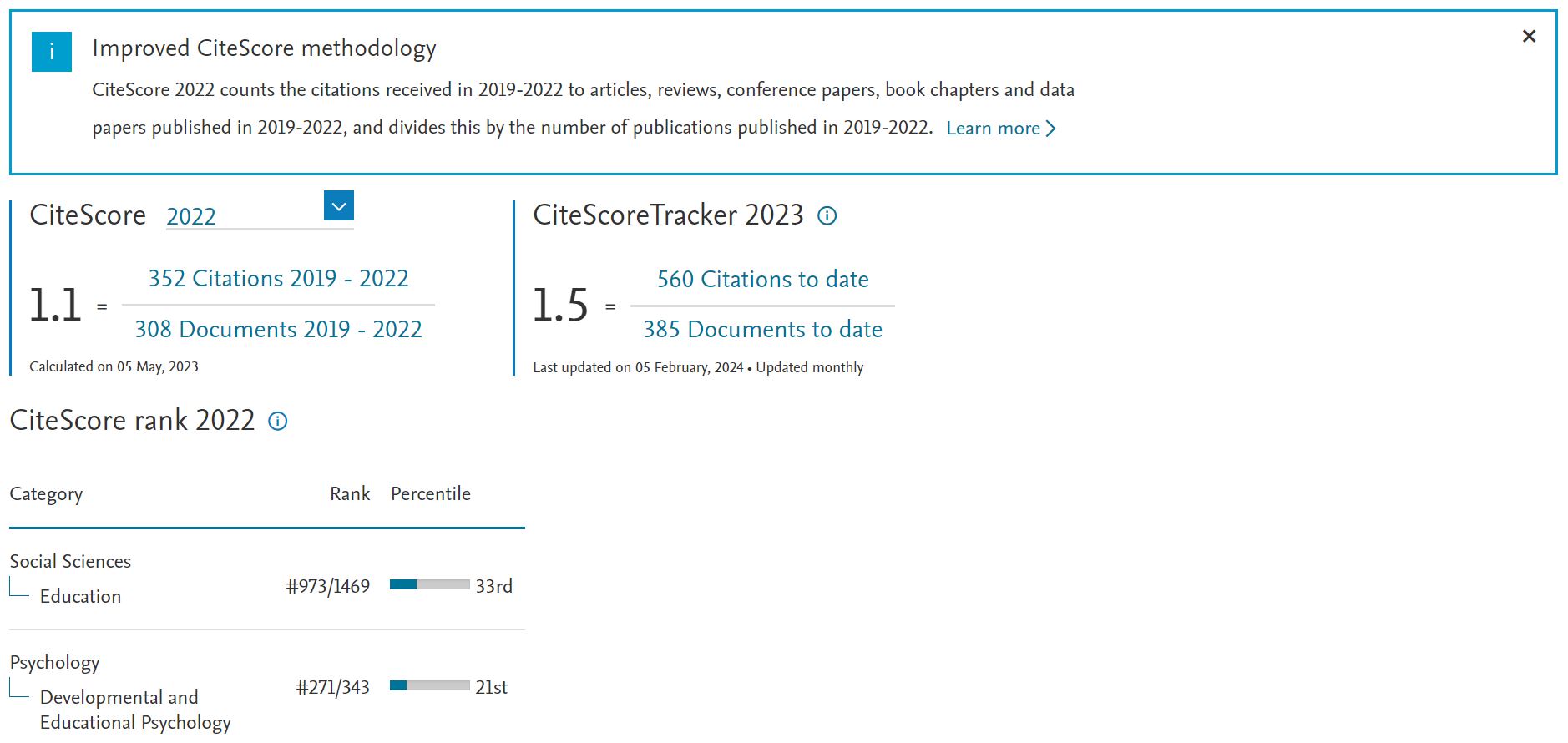The height and width of the screenshot is (743, 1568).
Task: Click CiteScoreTracker 2023 info icon
Action: click(827, 216)
